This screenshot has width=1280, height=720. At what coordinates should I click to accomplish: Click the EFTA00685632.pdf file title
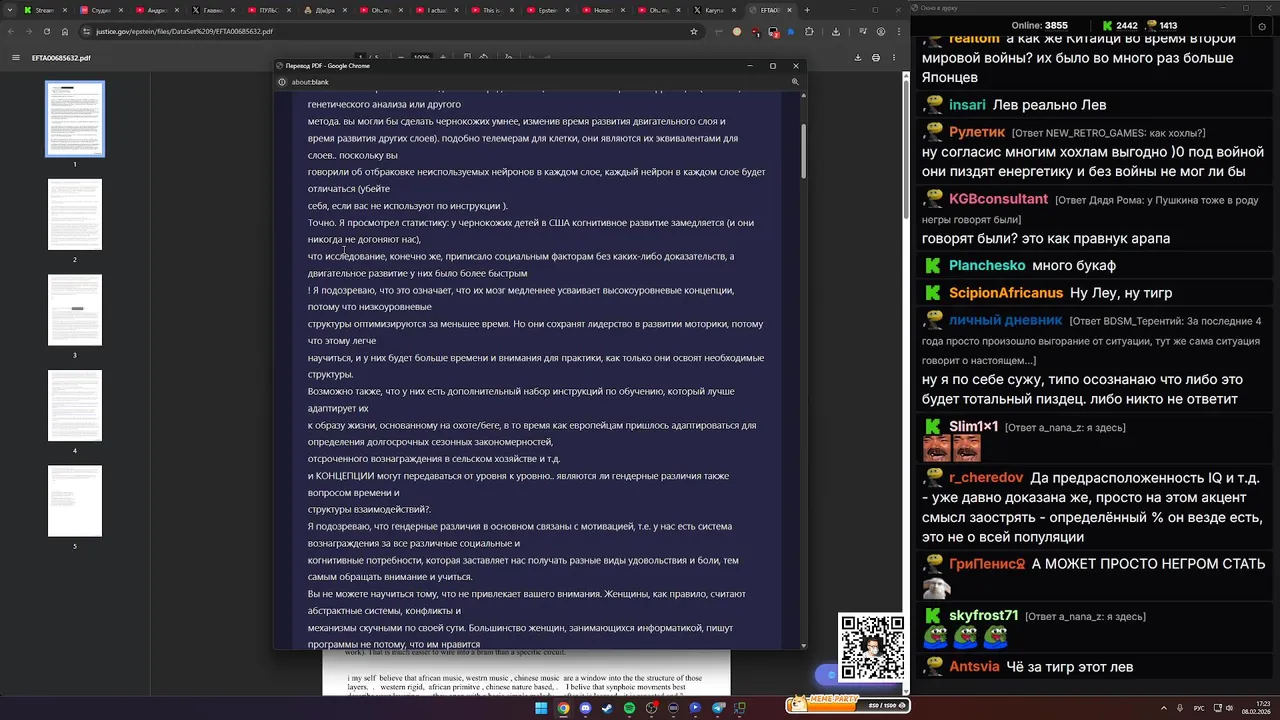pyautogui.click(x=61, y=58)
